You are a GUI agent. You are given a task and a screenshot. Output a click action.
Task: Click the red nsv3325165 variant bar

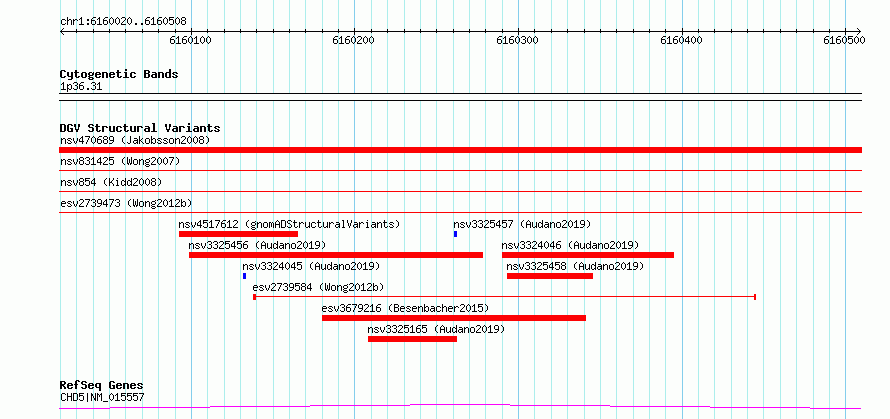(413, 339)
